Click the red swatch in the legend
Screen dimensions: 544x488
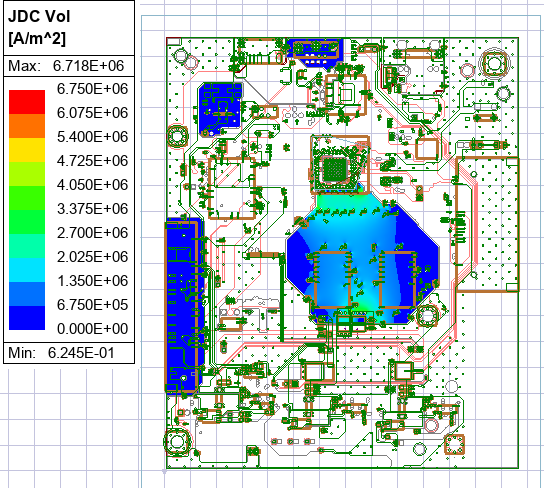pos(27,102)
